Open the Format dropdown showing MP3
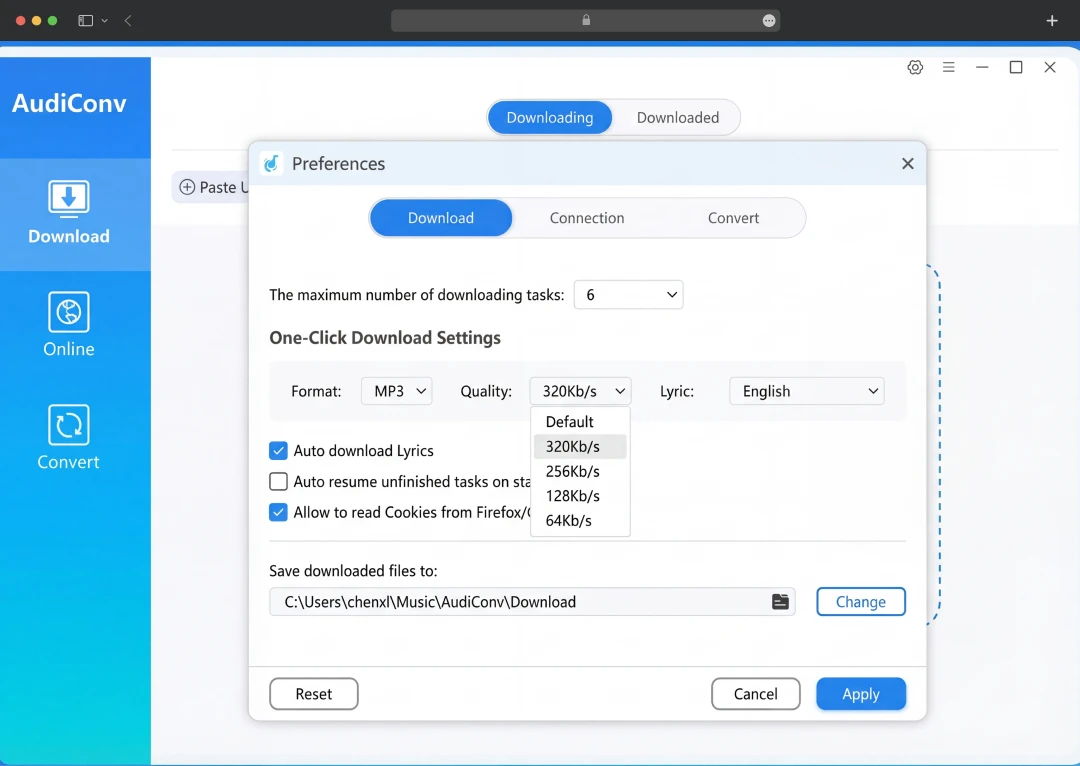This screenshot has height=766, width=1080. [396, 391]
